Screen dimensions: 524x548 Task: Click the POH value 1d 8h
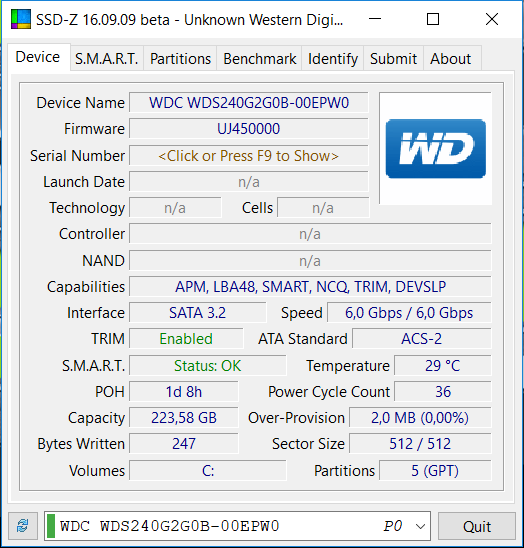184,392
